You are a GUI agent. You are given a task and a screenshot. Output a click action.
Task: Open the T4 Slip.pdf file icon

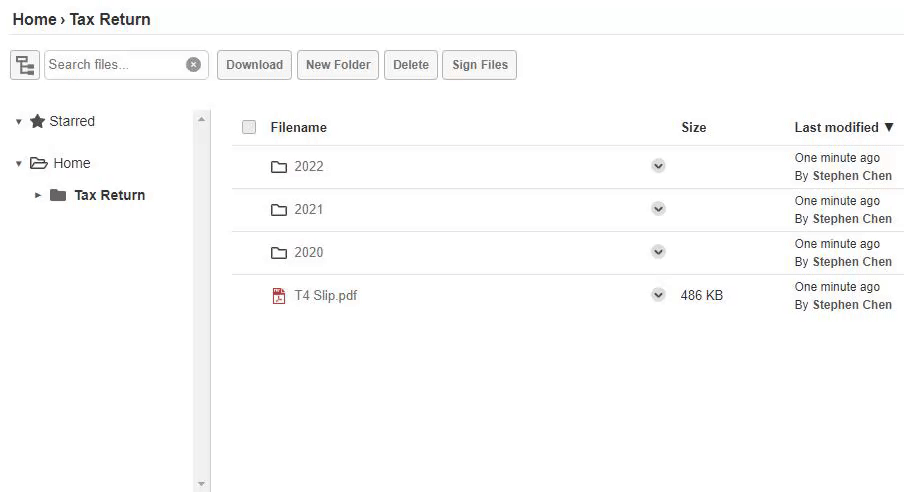[x=278, y=295]
